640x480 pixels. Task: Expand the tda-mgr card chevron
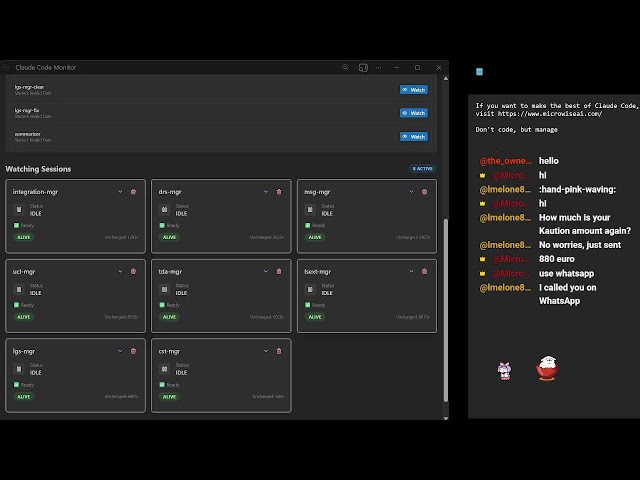266,271
